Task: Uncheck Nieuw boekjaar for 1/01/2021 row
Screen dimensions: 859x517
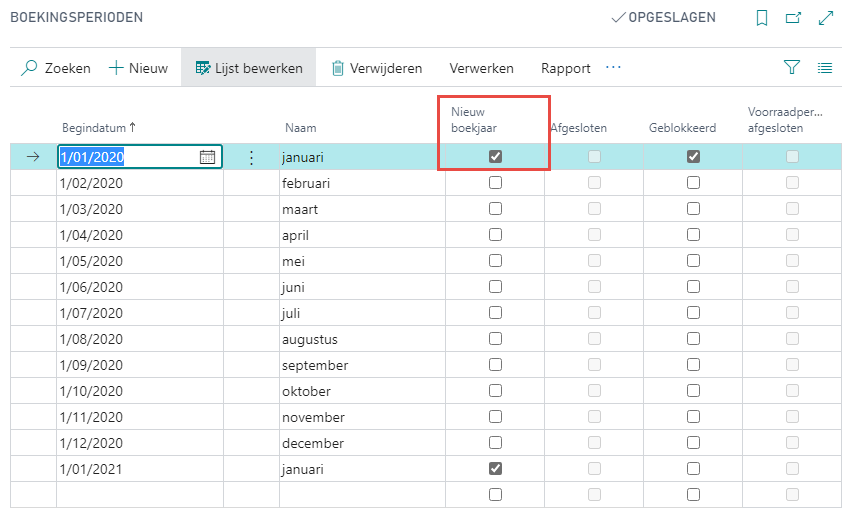Action: click(495, 469)
